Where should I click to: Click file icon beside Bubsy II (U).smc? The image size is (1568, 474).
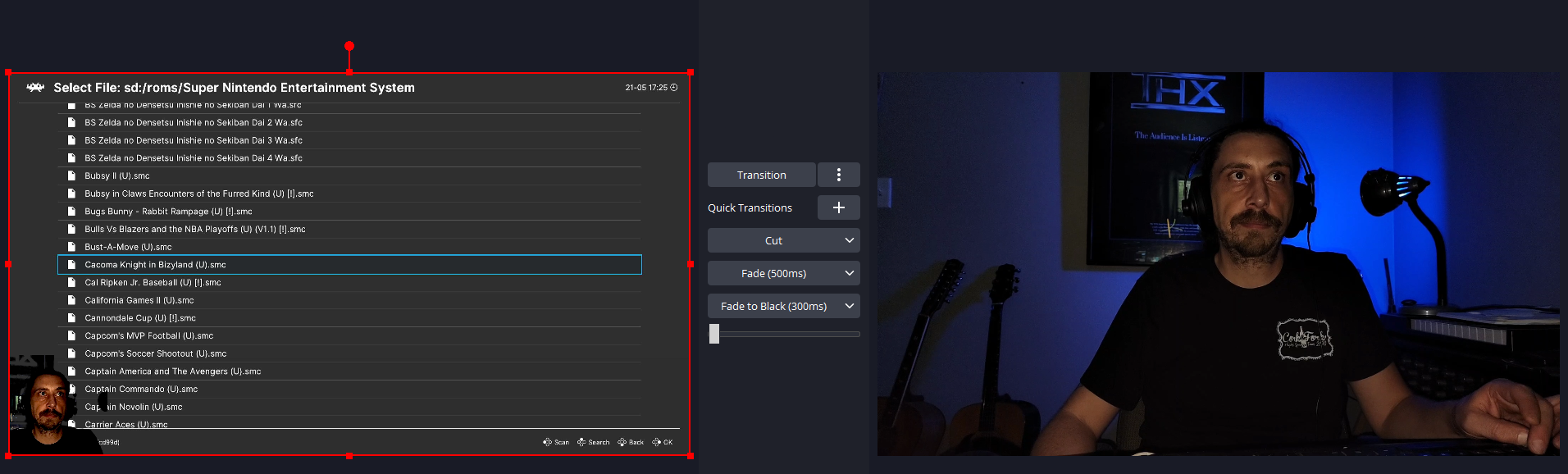click(71, 175)
